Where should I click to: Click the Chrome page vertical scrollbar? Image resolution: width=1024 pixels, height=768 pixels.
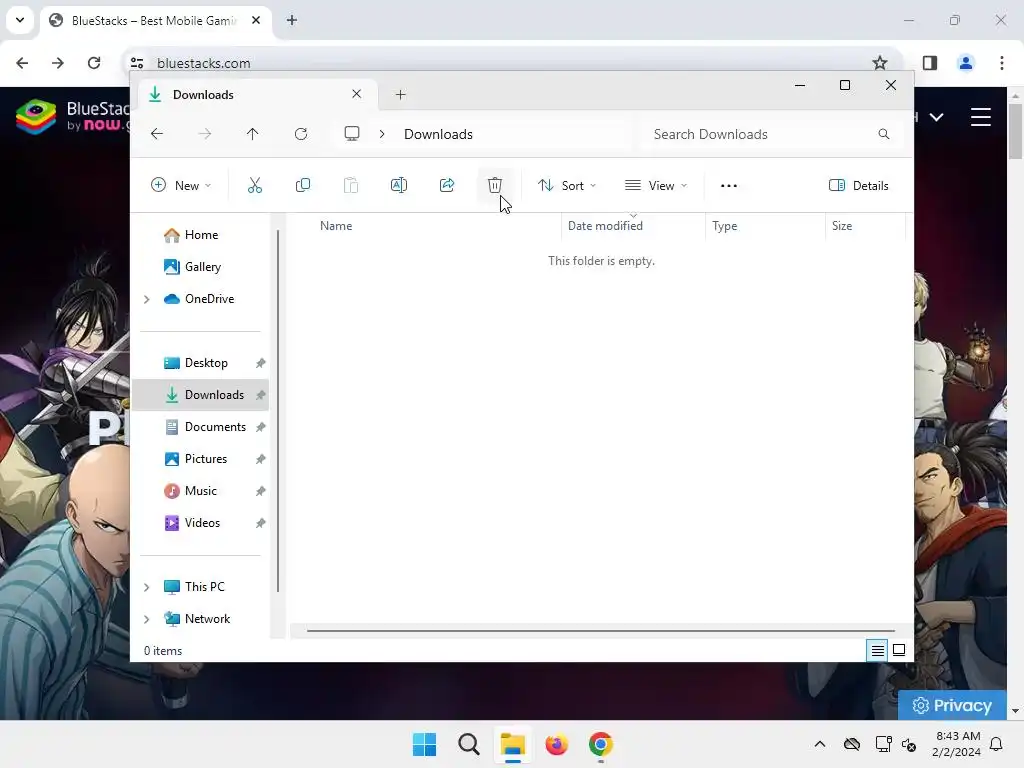click(1016, 129)
